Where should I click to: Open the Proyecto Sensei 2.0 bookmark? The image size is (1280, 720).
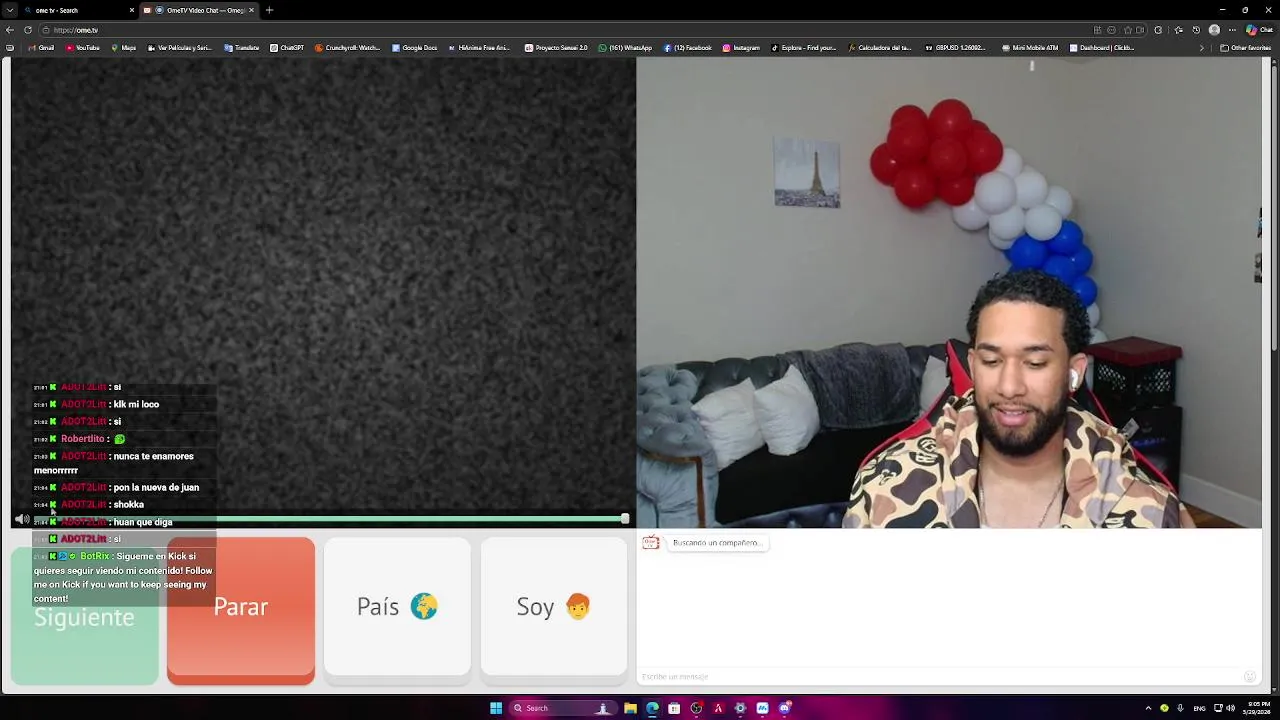tap(556, 47)
